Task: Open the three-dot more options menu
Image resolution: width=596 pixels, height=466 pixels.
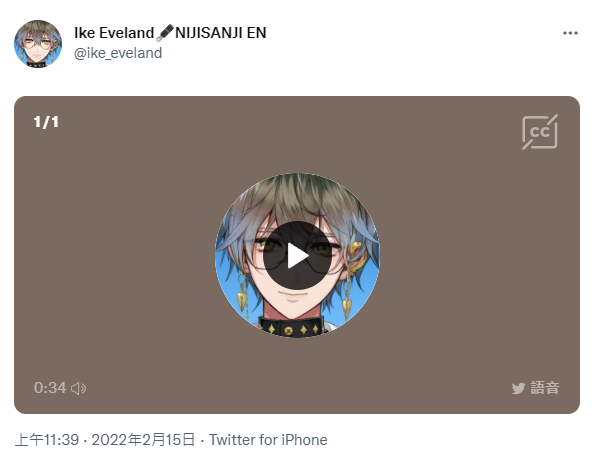Action: 570,33
